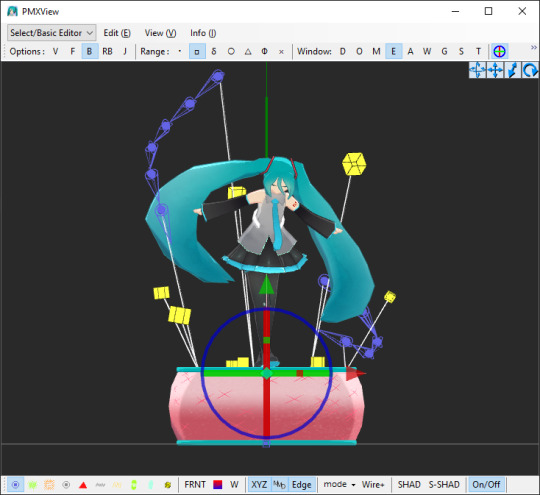540x495 pixels.
Task: Toggle the blue bone display icon
Action: [x=15, y=485]
